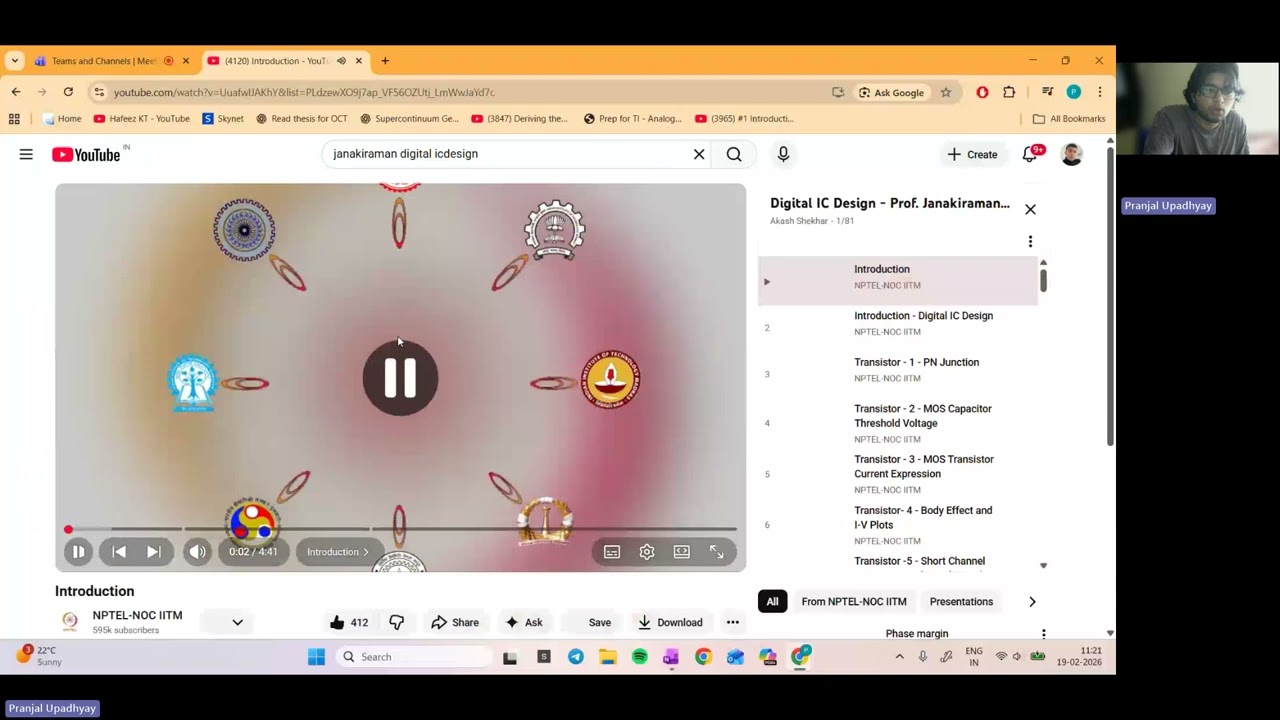Play 'Transistor - 1 - PN Junction' video
1280x720 pixels.
[898, 370]
